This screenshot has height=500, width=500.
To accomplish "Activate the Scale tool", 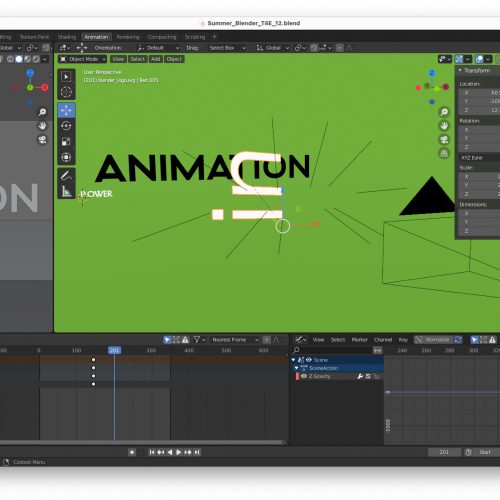I will (x=66, y=141).
